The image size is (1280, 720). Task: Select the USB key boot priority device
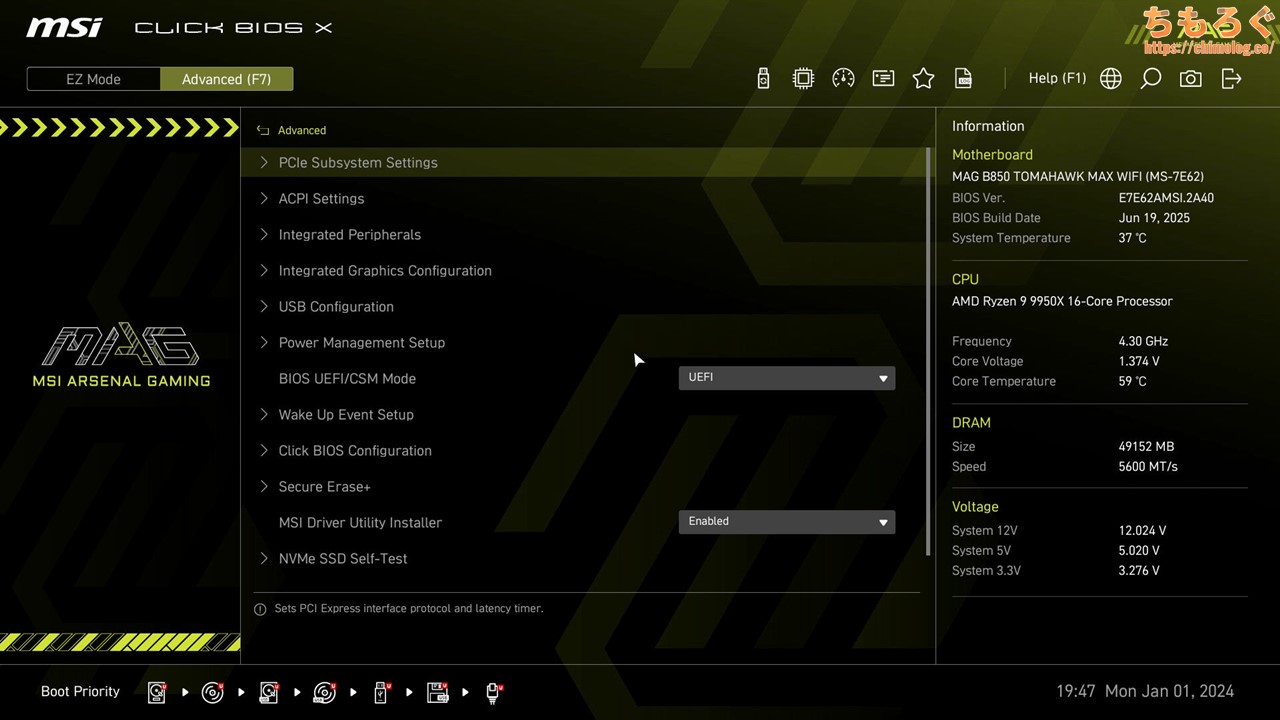pyautogui.click(x=381, y=692)
